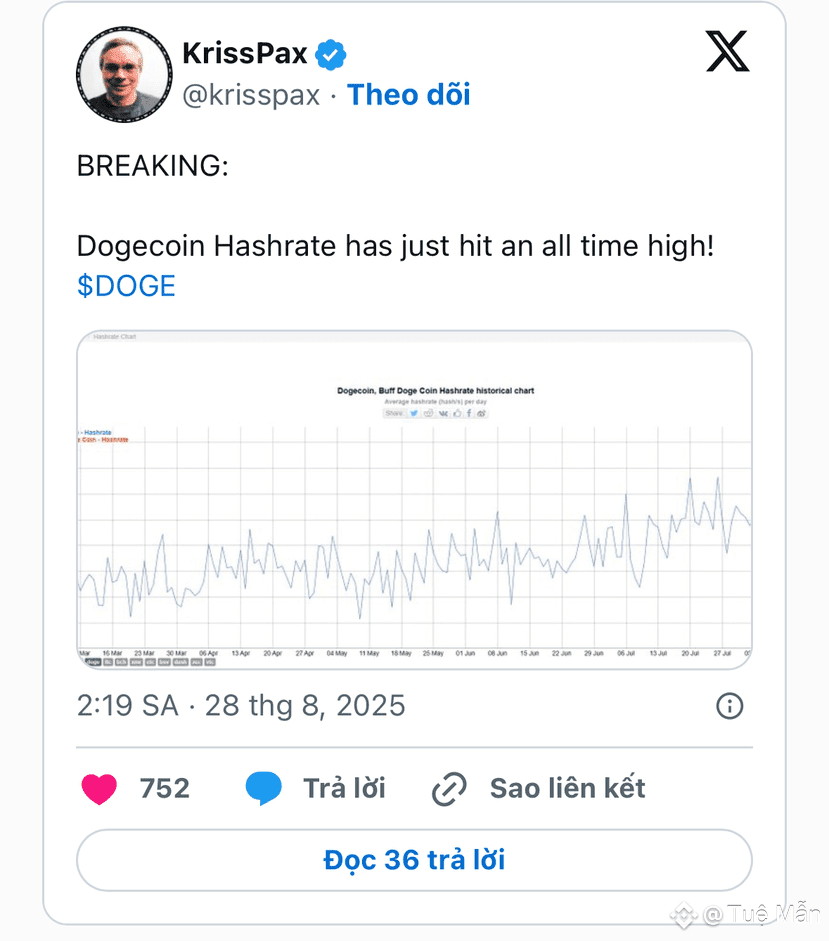
Task: Share chart via VK icon
Action: pos(443,413)
